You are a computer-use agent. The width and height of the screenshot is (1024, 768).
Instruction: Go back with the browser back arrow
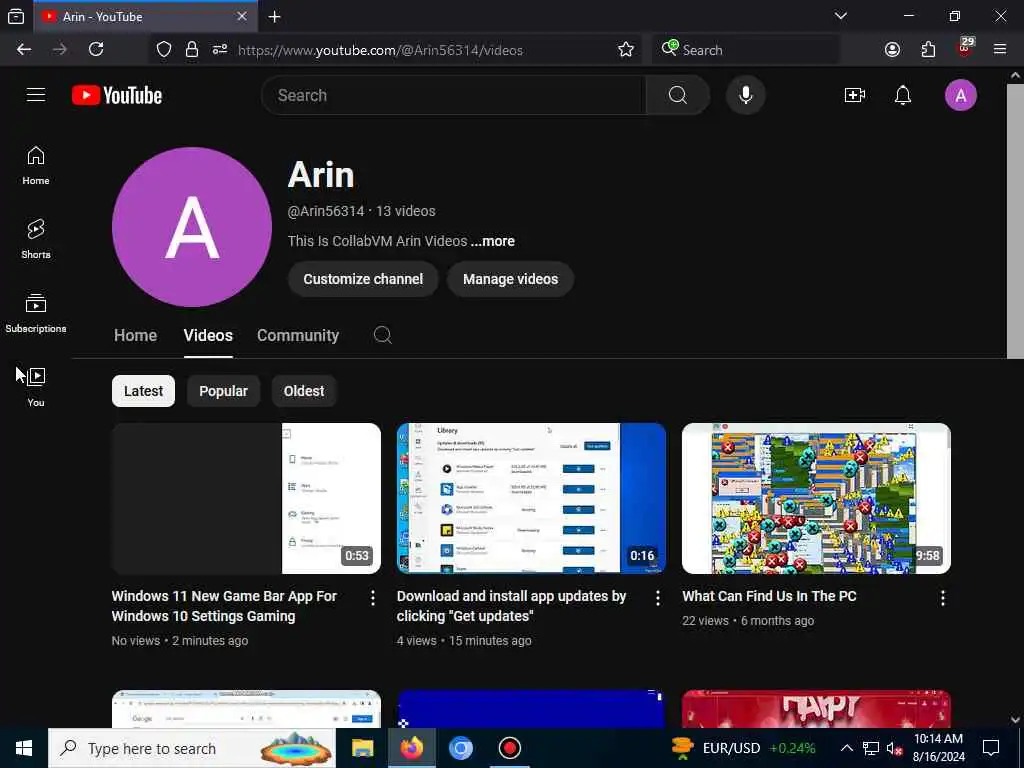click(24, 50)
